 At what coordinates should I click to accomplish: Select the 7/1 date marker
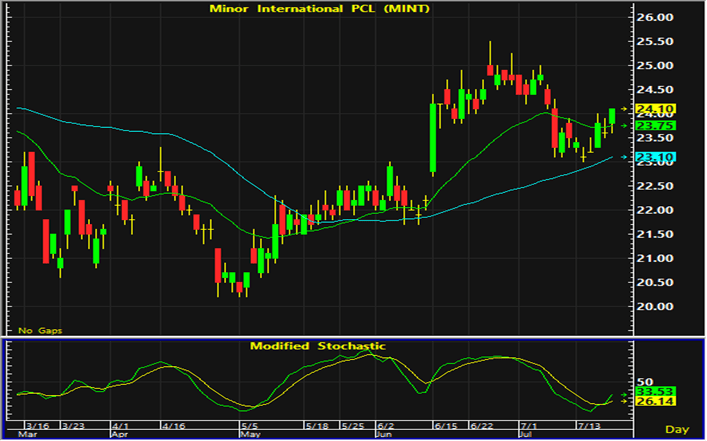tap(529, 426)
